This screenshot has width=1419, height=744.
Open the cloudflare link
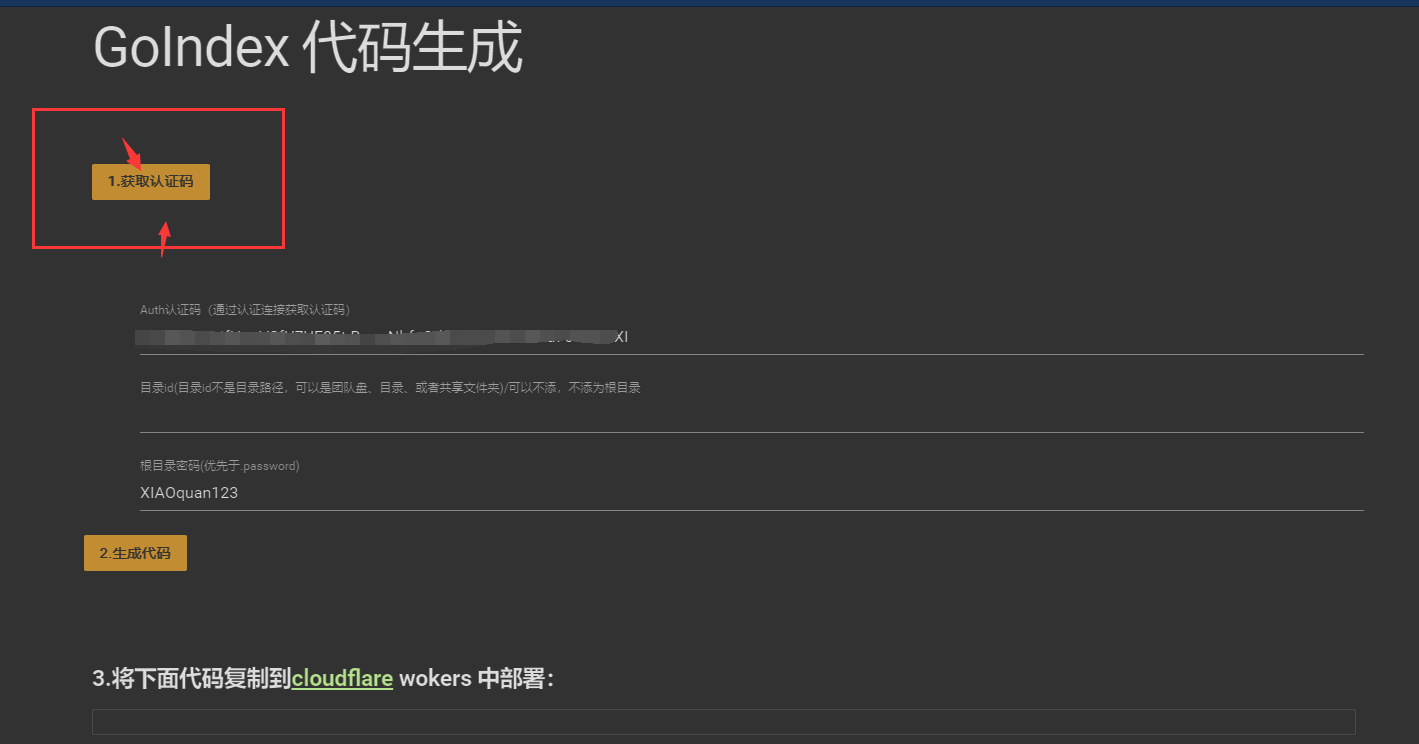click(342, 678)
